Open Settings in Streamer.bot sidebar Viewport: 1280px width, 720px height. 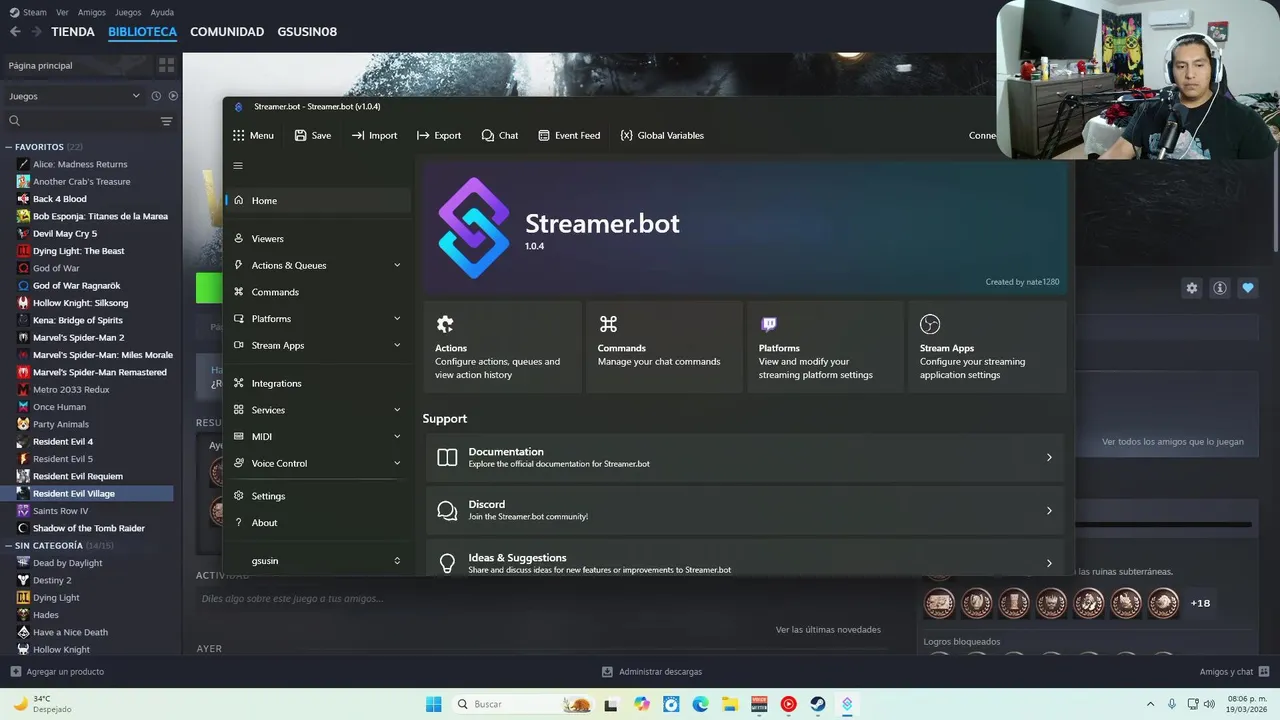pos(318,496)
